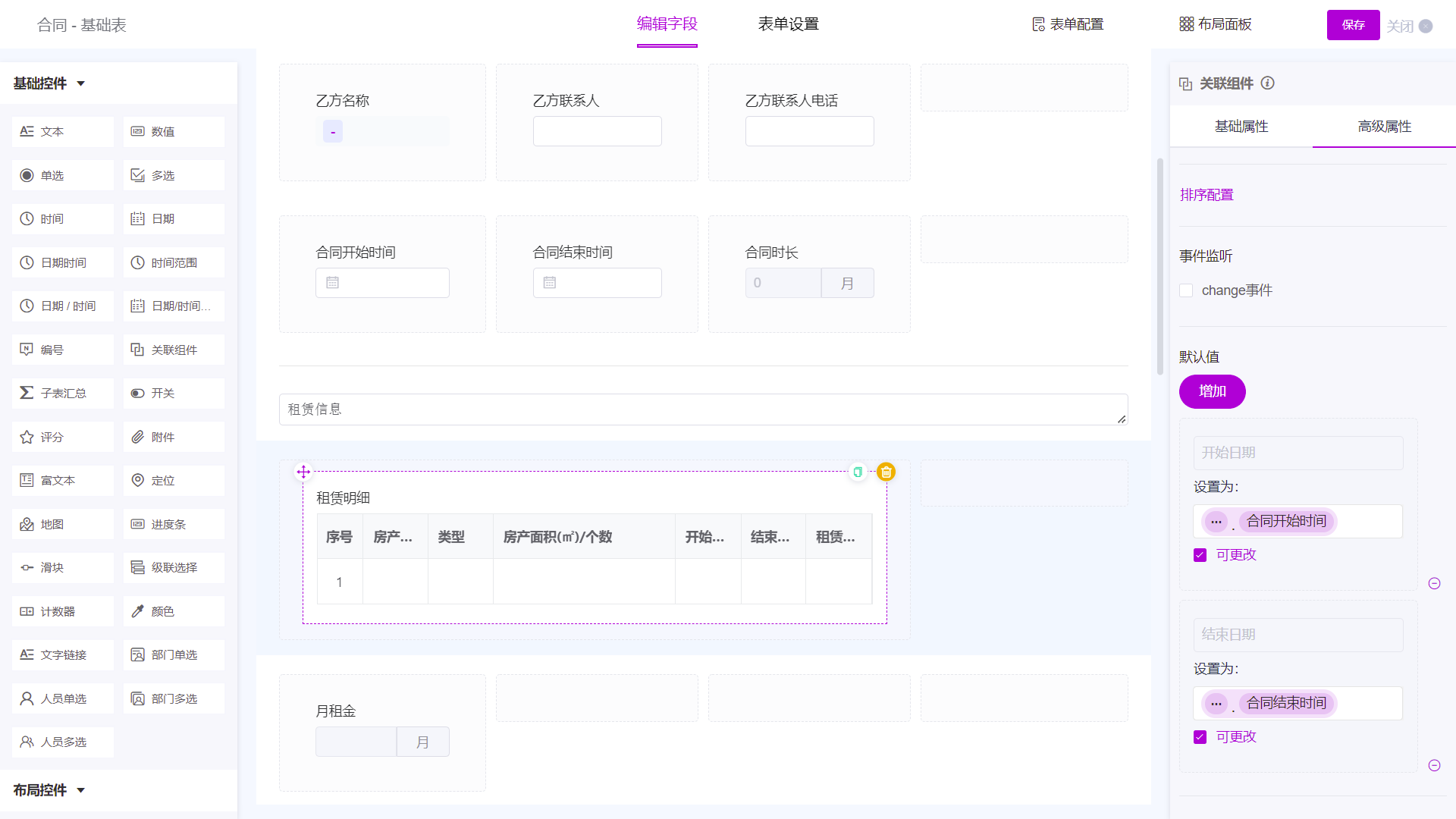Open the 基础属性 tab
Screen dimensions: 1456x819
[1241, 127]
